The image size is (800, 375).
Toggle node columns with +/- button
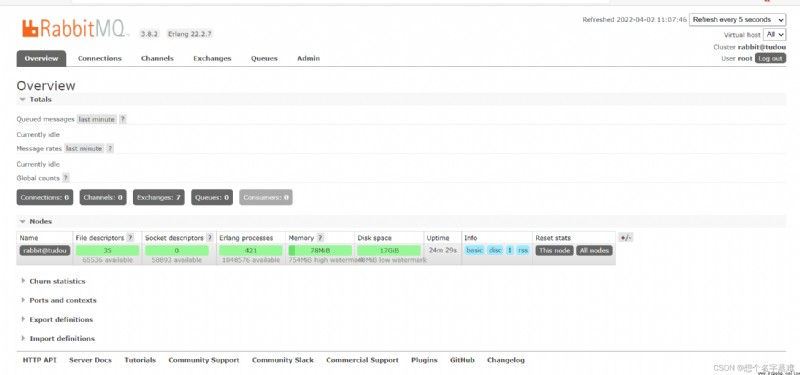626,238
